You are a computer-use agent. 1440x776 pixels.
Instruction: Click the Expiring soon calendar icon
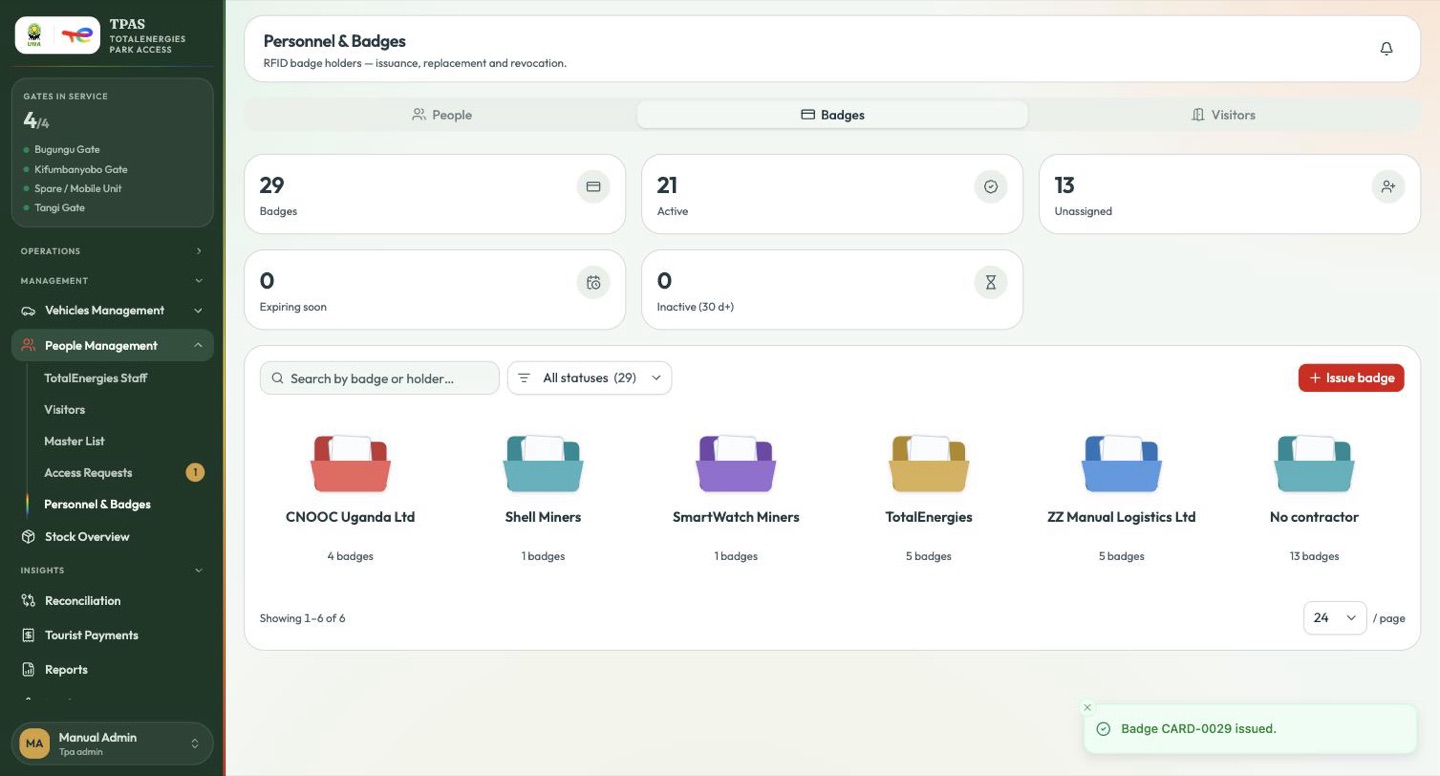pos(593,283)
